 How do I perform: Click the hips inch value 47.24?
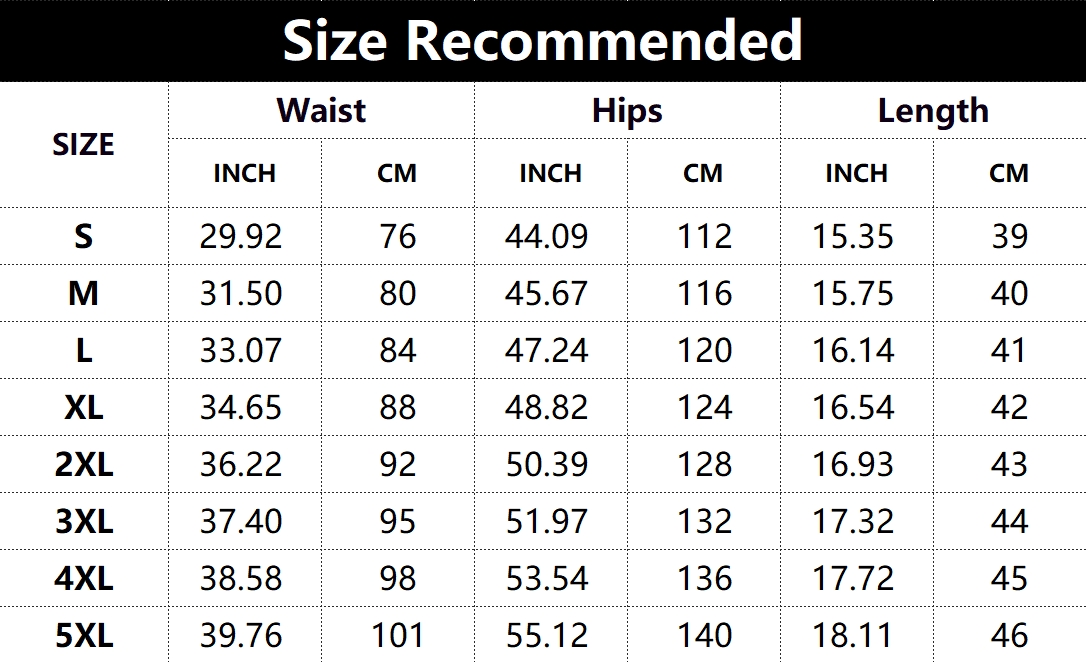click(x=547, y=350)
